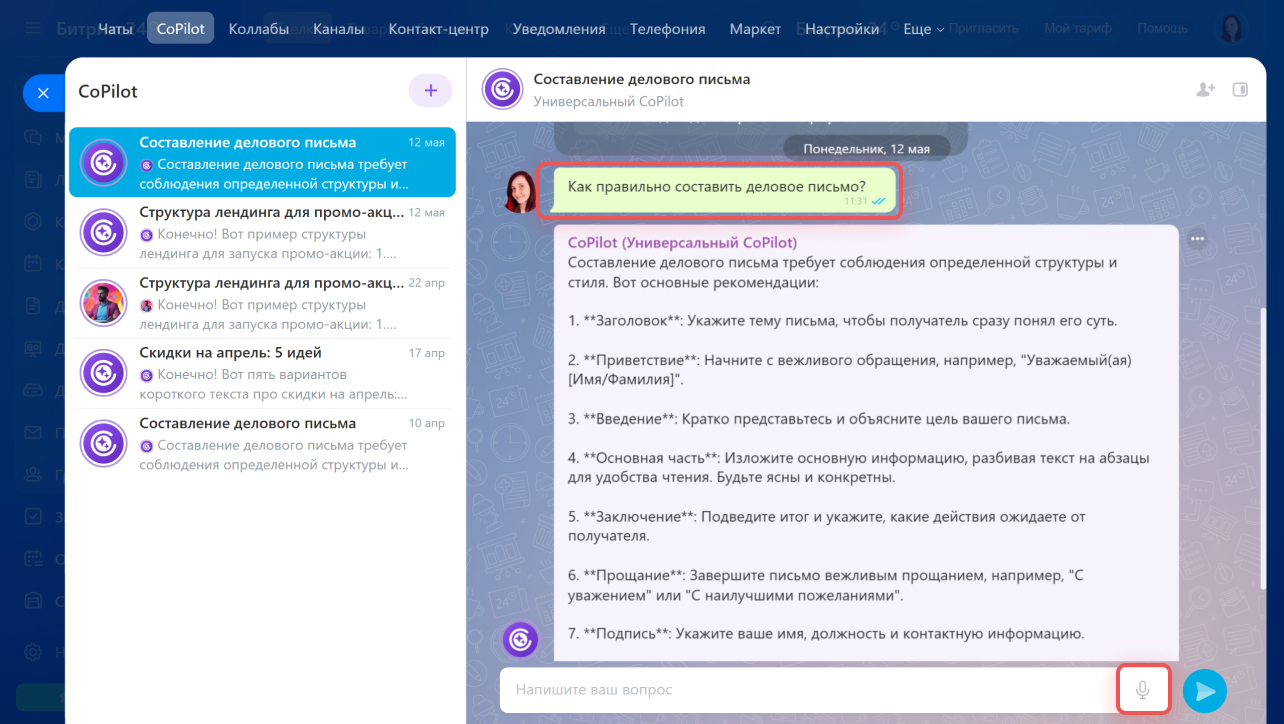Create a new CoPilot chat with plus button
This screenshot has width=1284, height=724.
431,91
